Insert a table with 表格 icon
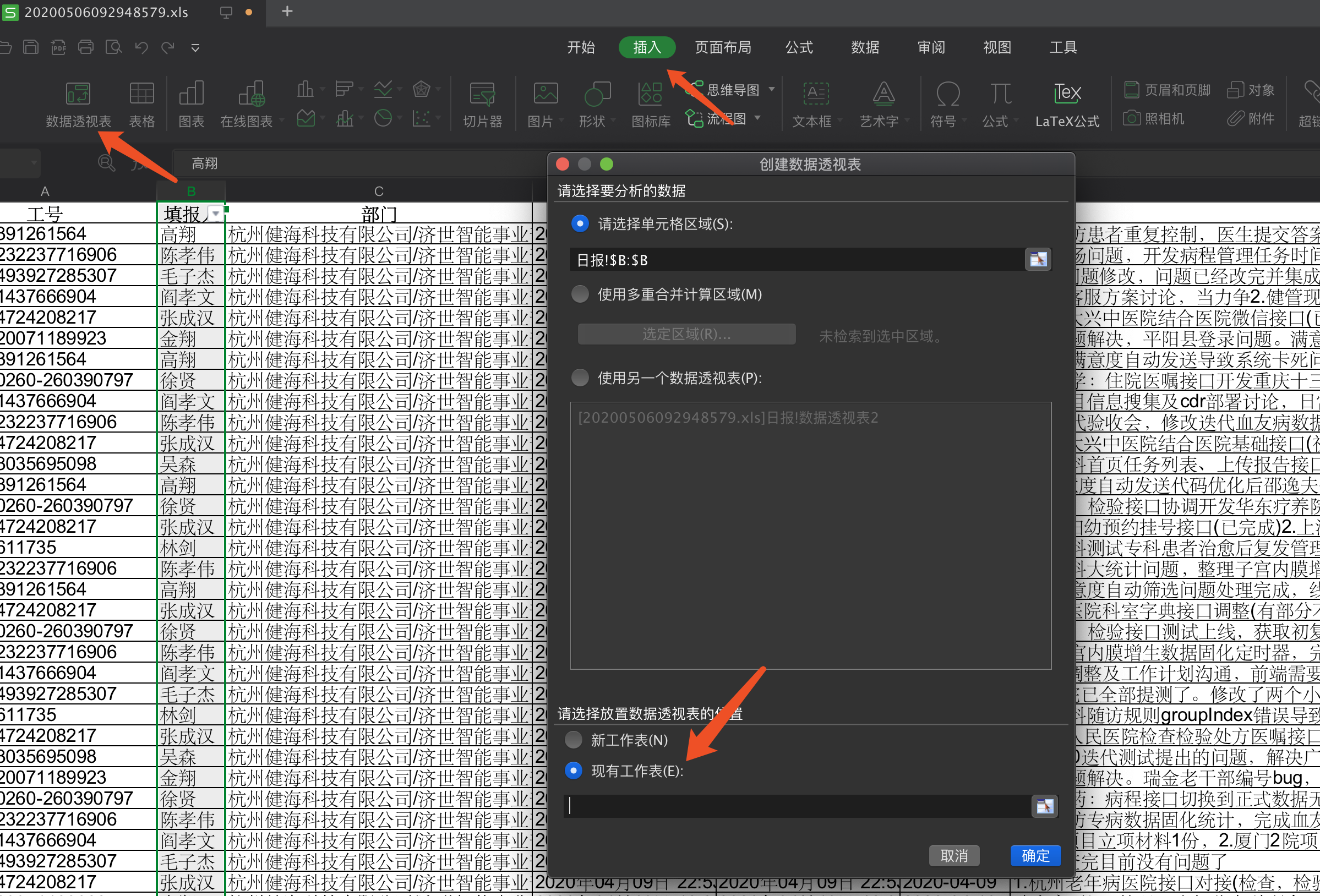The image size is (1320, 896). point(141,105)
